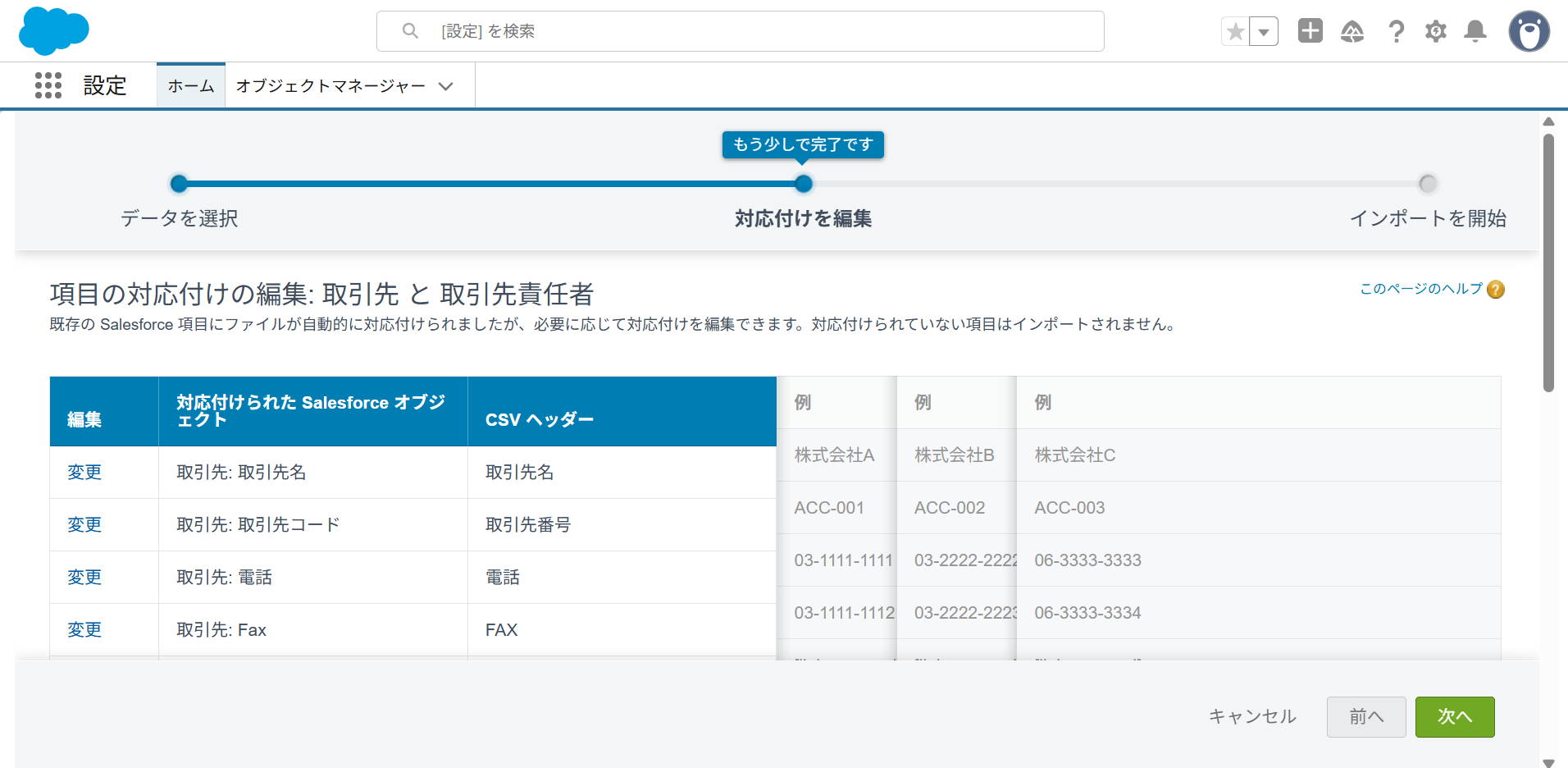Expand the オブジェクトマネージャー tab chevron

446,86
